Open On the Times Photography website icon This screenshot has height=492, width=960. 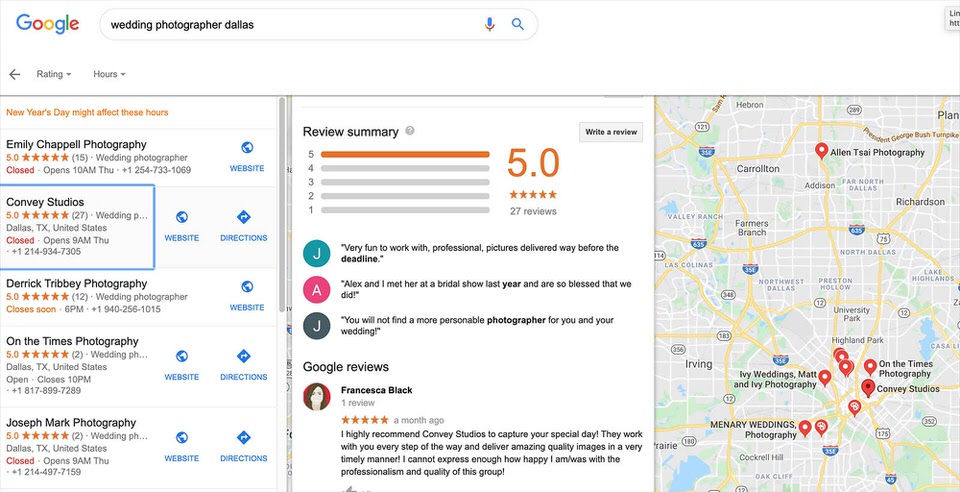[x=182, y=356]
